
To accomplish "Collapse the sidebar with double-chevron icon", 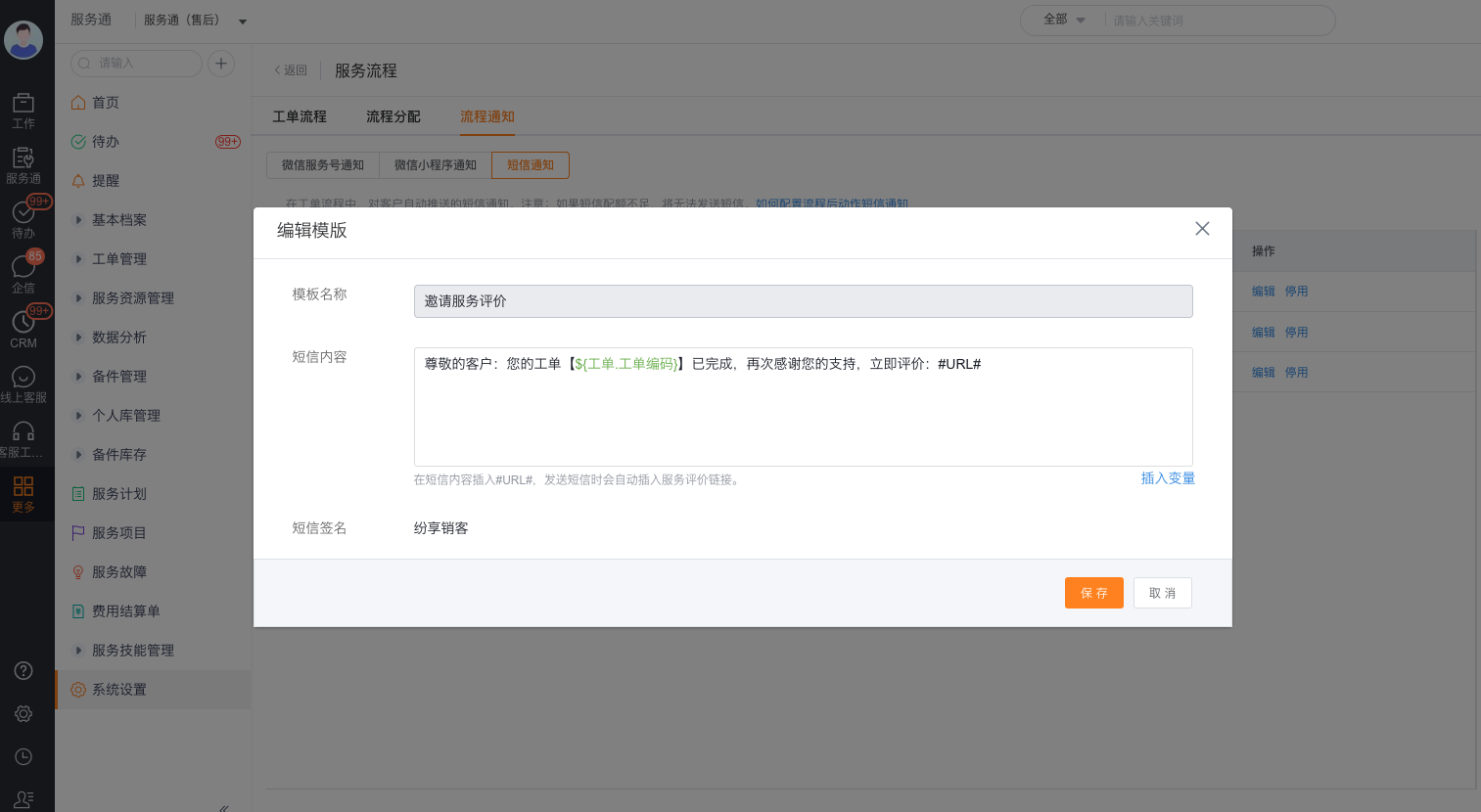I will (224, 807).
